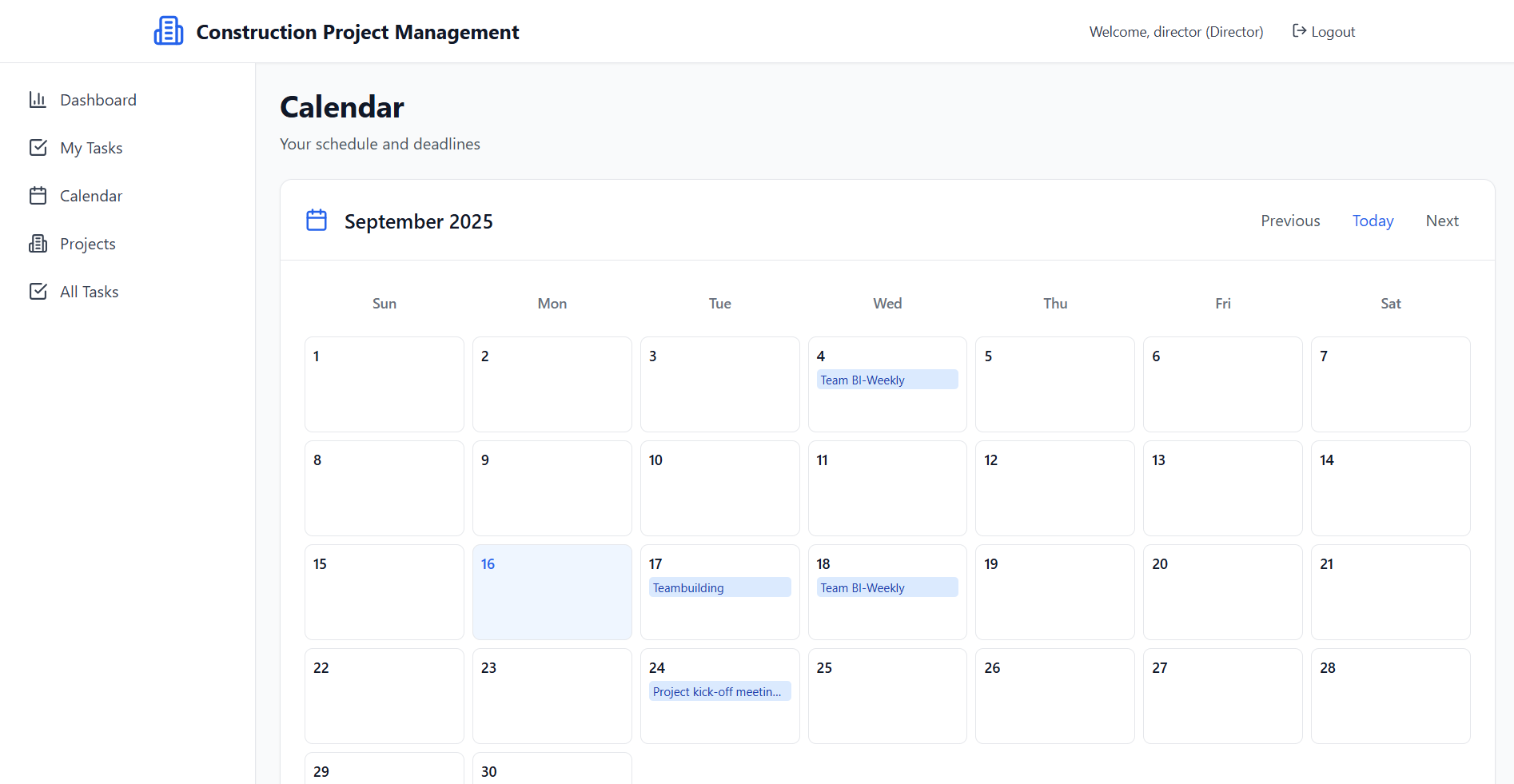Click the Calendar sidebar icon

click(x=38, y=196)
